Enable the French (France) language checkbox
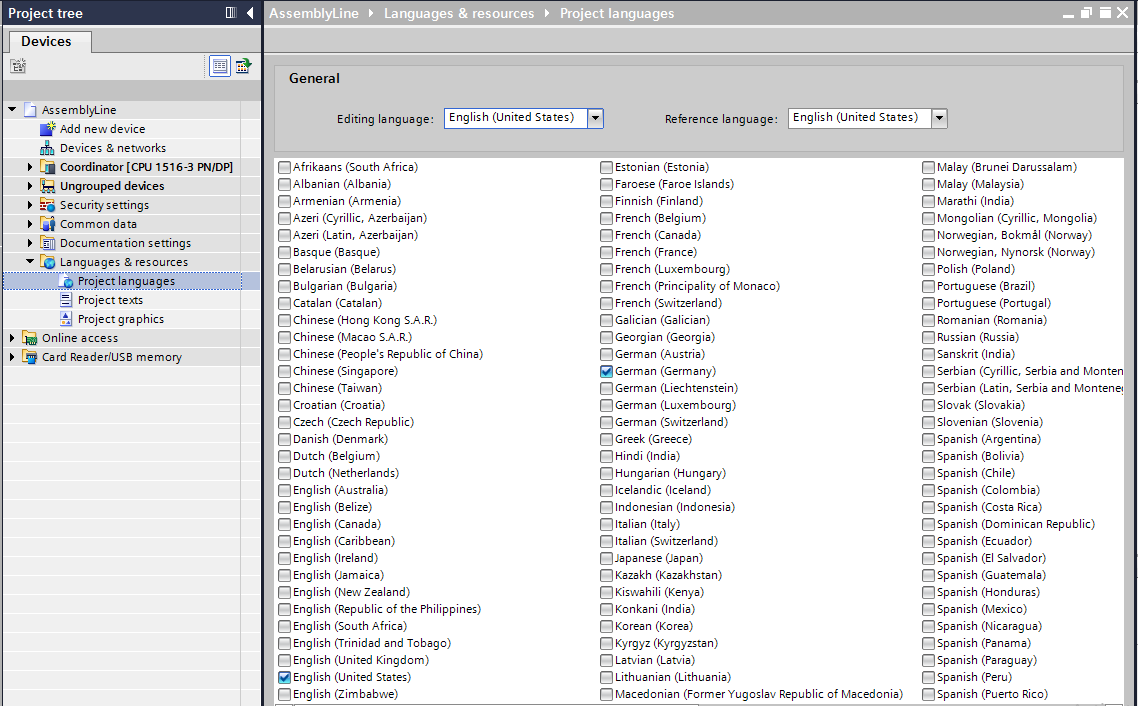1138x706 pixels. point(607,252)
